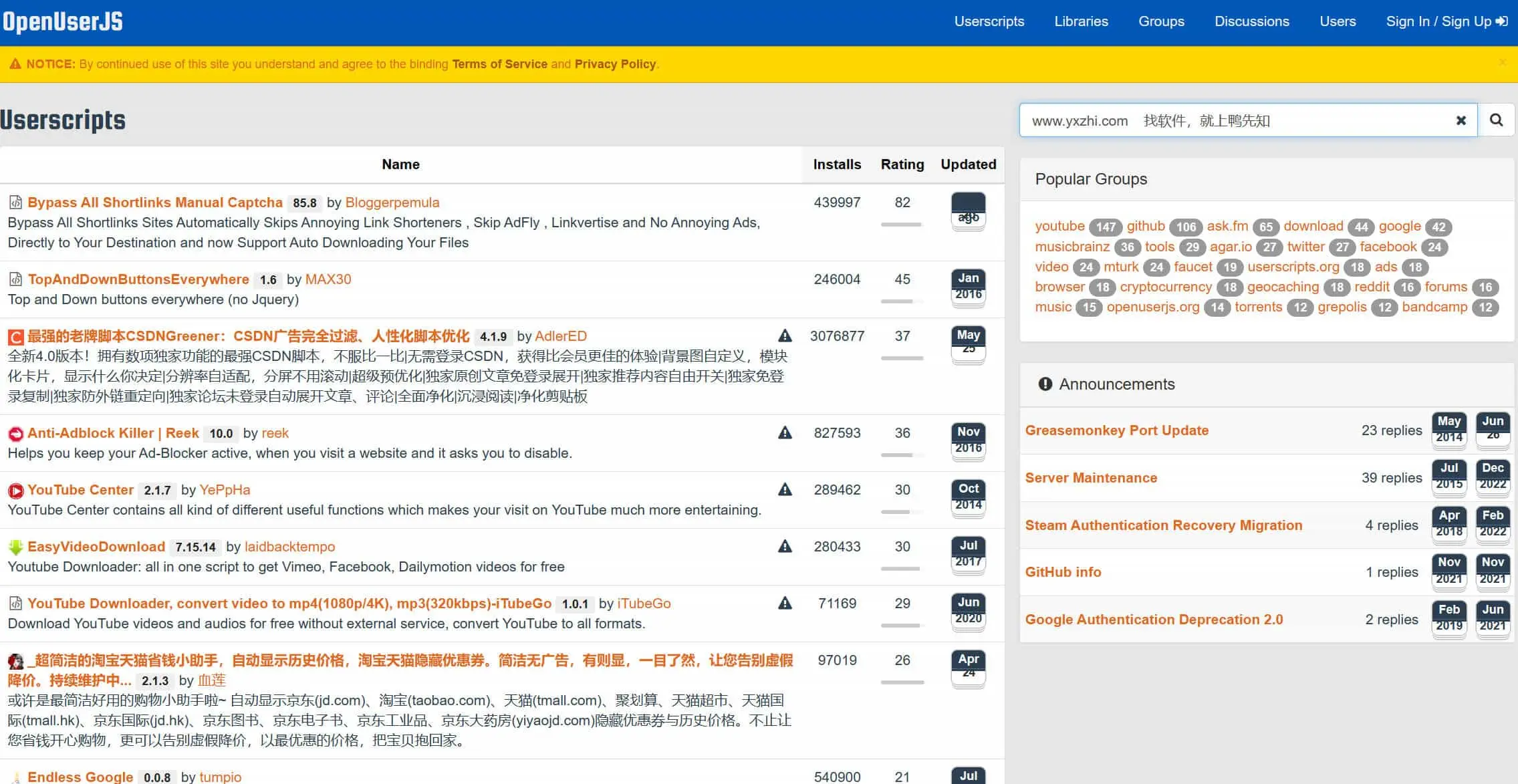Sort scripts by Updated column header
This screenshot has width=1518, height=784.
pos(968,164)
